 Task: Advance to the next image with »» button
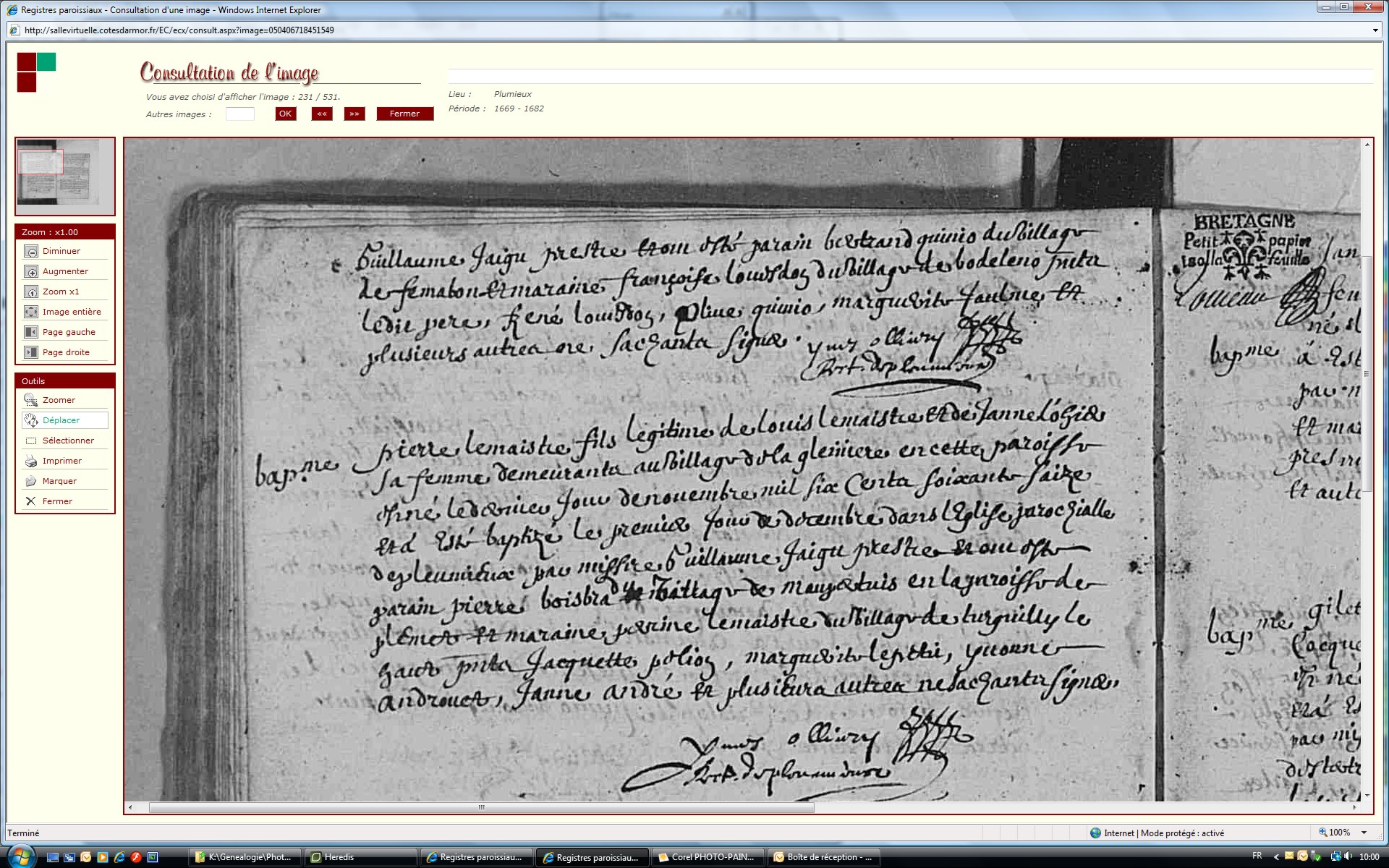(x=354, y=114)
